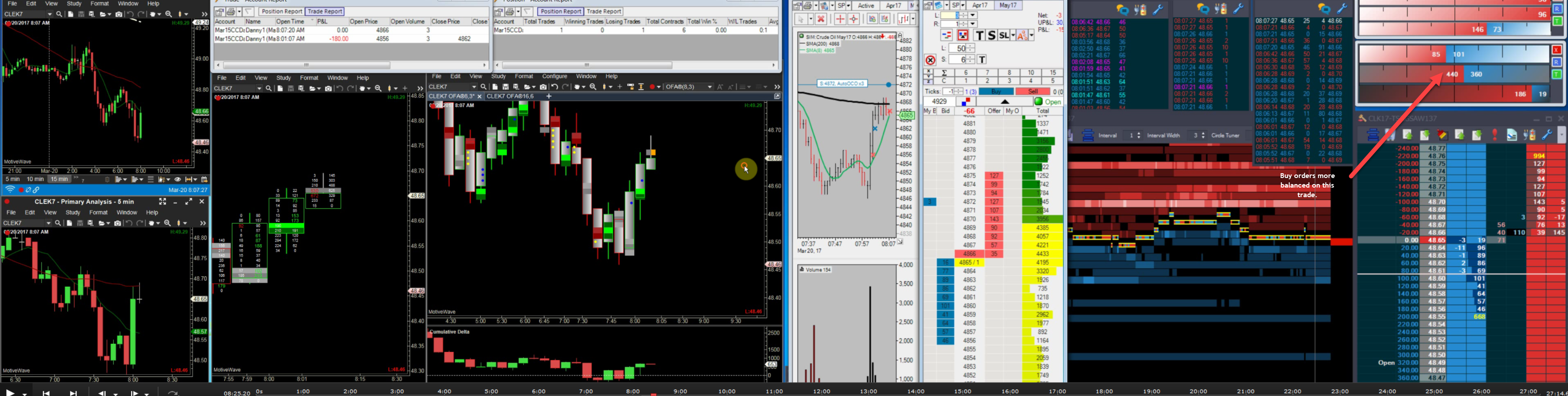Toggle the eye visibility icon on the period bar
This screenshot has width=1568, height=396.
tap(178, 179)
